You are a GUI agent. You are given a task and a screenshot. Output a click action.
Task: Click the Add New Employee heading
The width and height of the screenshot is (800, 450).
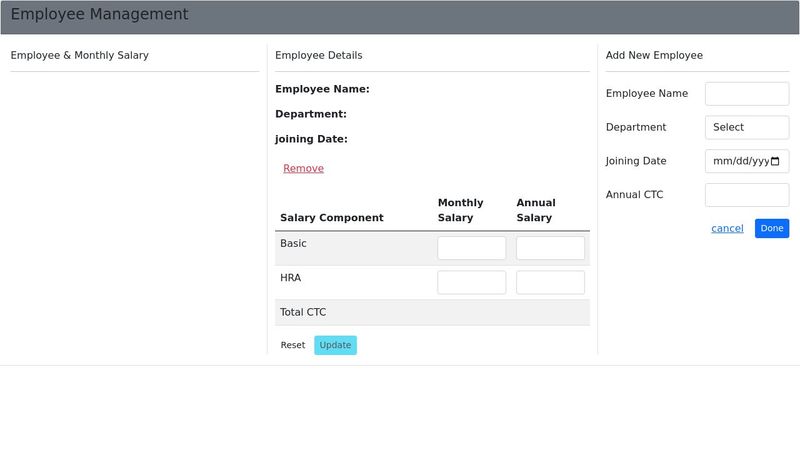coord(654,55)
